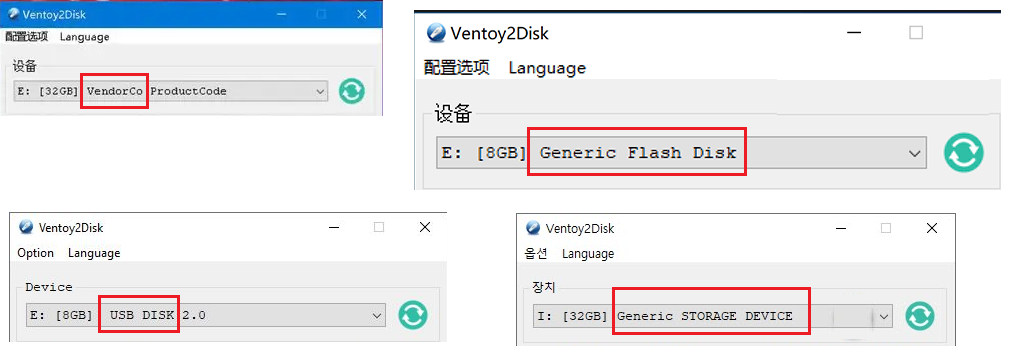Click Ventoy2Disk logo in the Generic Flash Disk window

[436, 33]
